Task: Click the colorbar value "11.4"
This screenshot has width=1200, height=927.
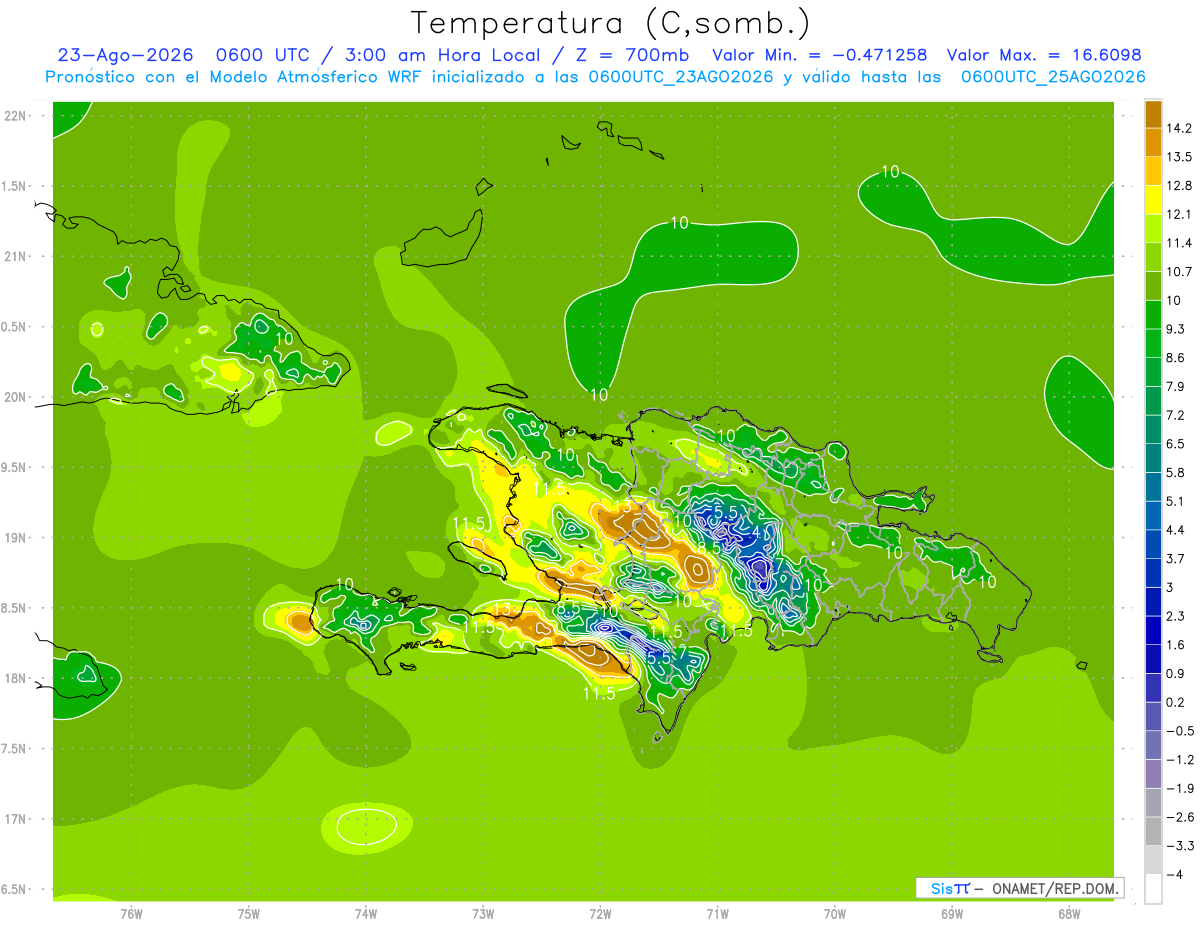Action: (x=1181, y=243)
